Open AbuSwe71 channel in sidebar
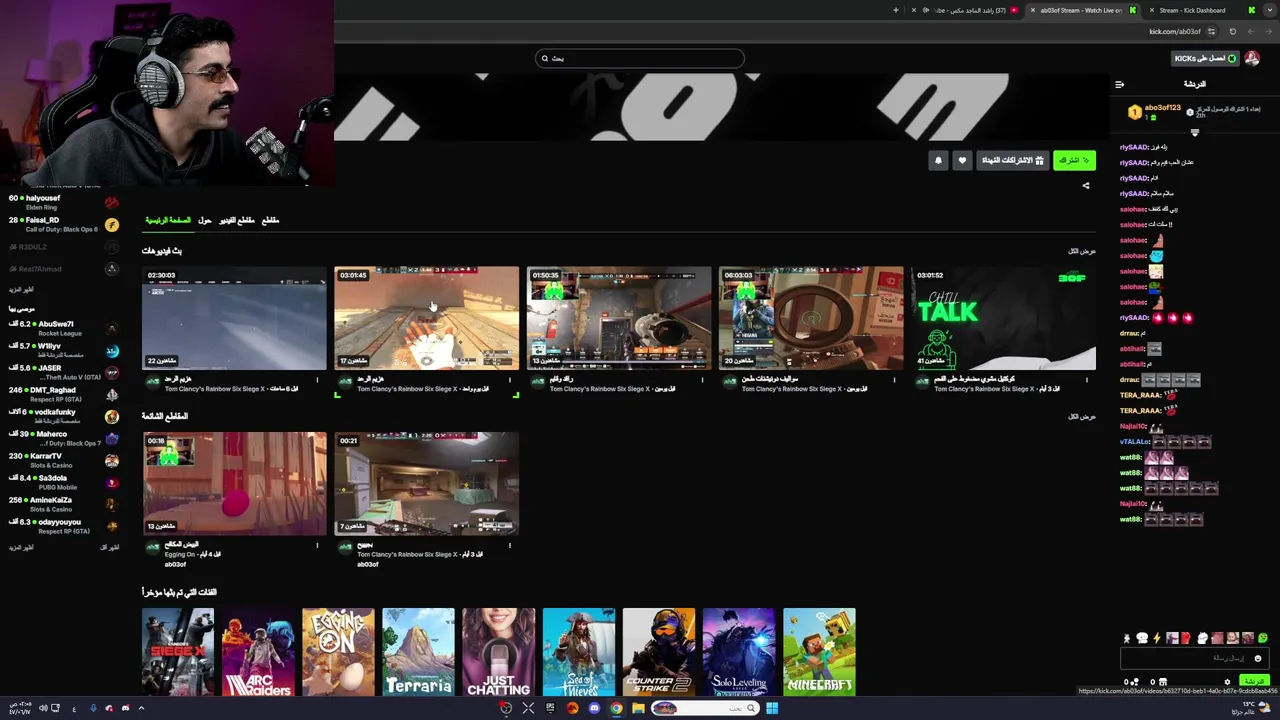The height and width of the screenshot is (720, 1280). click(x=62, y=328)
